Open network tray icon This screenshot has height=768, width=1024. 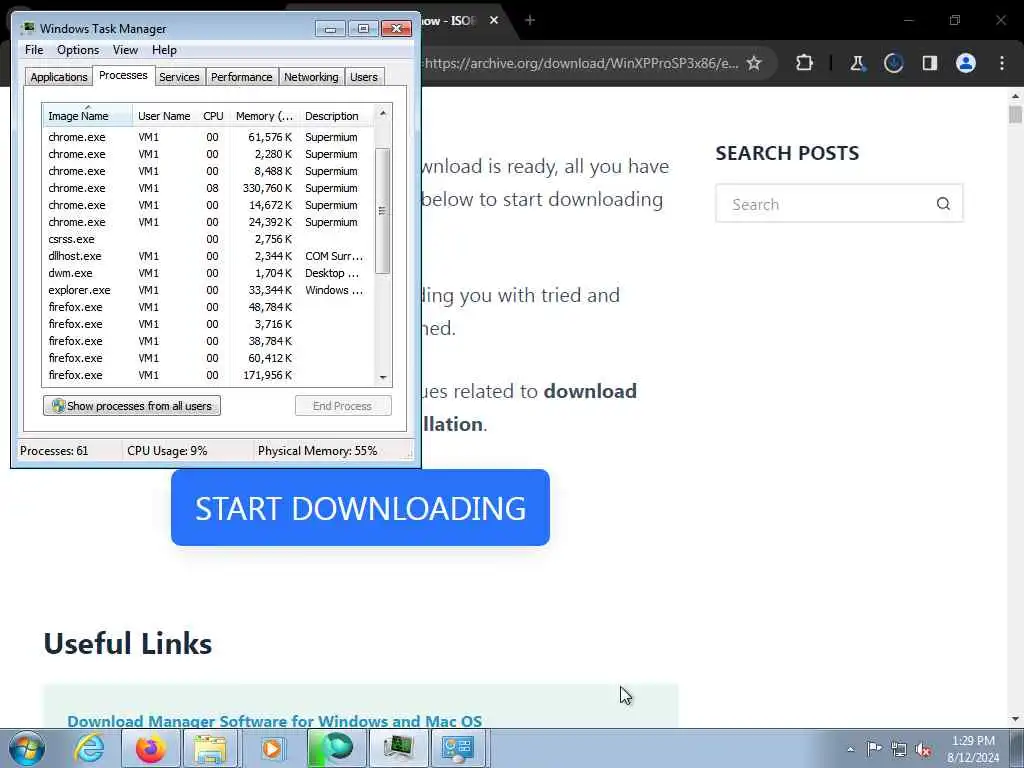click(x=899, y=749)
